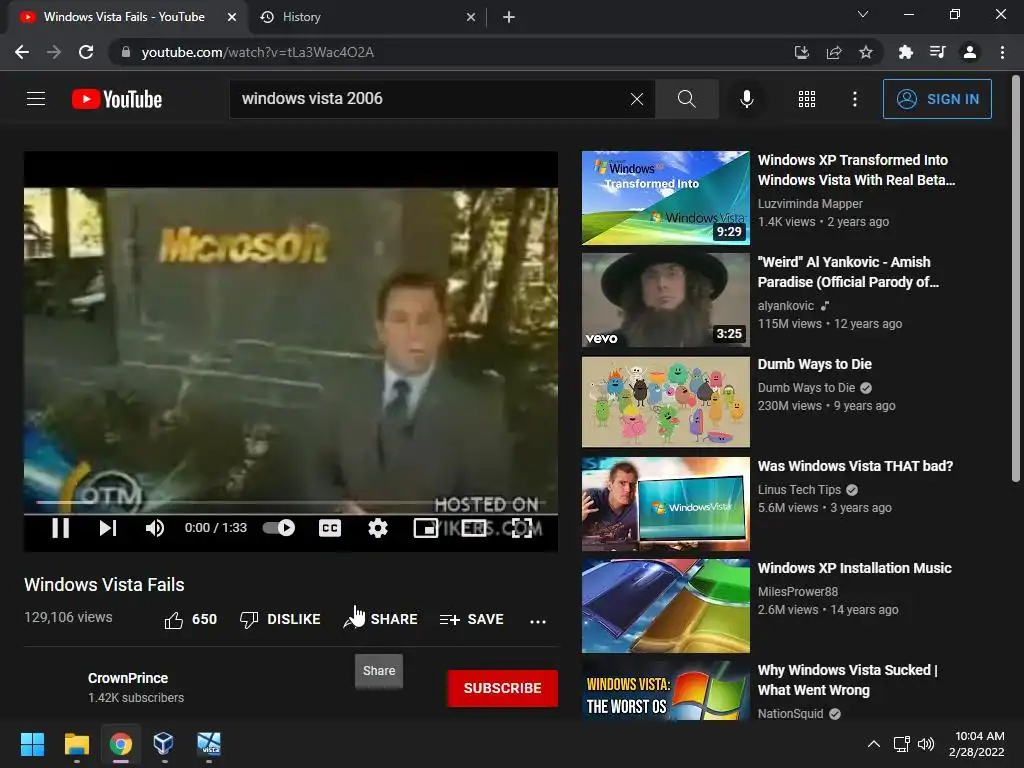
Task: Select the Windows Vista Fails YouTube tab
Action: [x=124, y=17]
